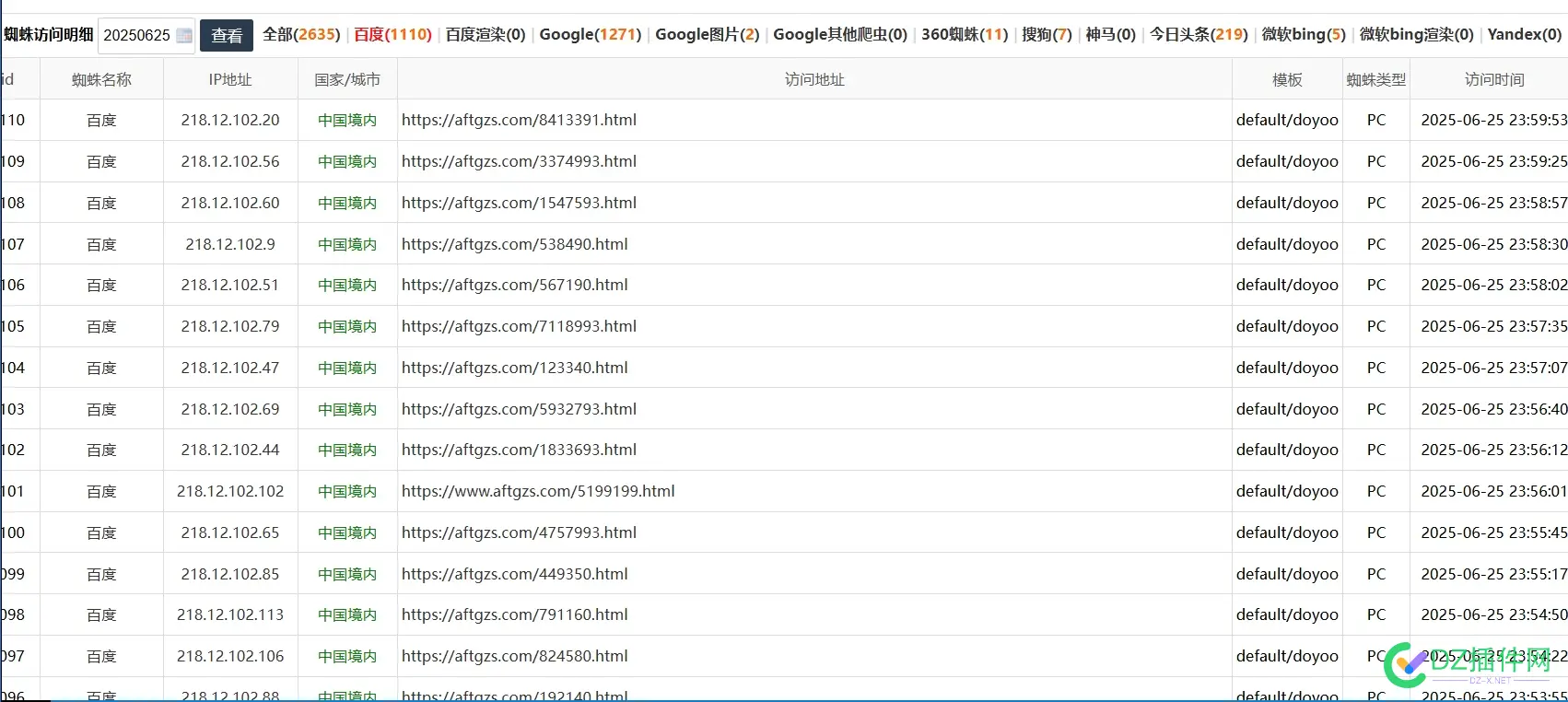This screenshot has width=1568, height=702.
Task: Click the date input showing 20250625
Action: click(146, 35)
